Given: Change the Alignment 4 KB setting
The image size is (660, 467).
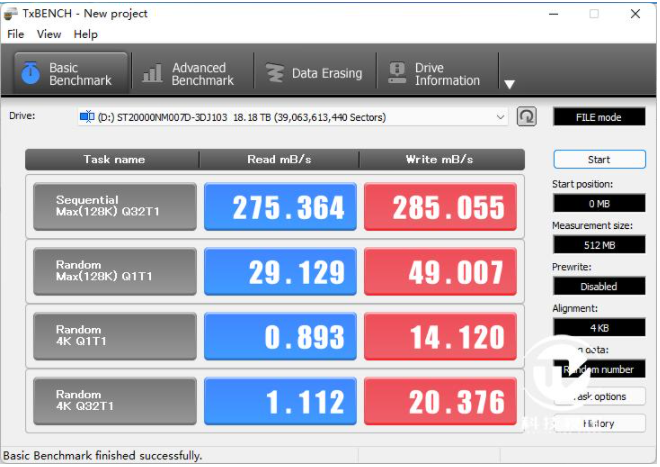Looking at the screenshot, I should tap(598, 327).
